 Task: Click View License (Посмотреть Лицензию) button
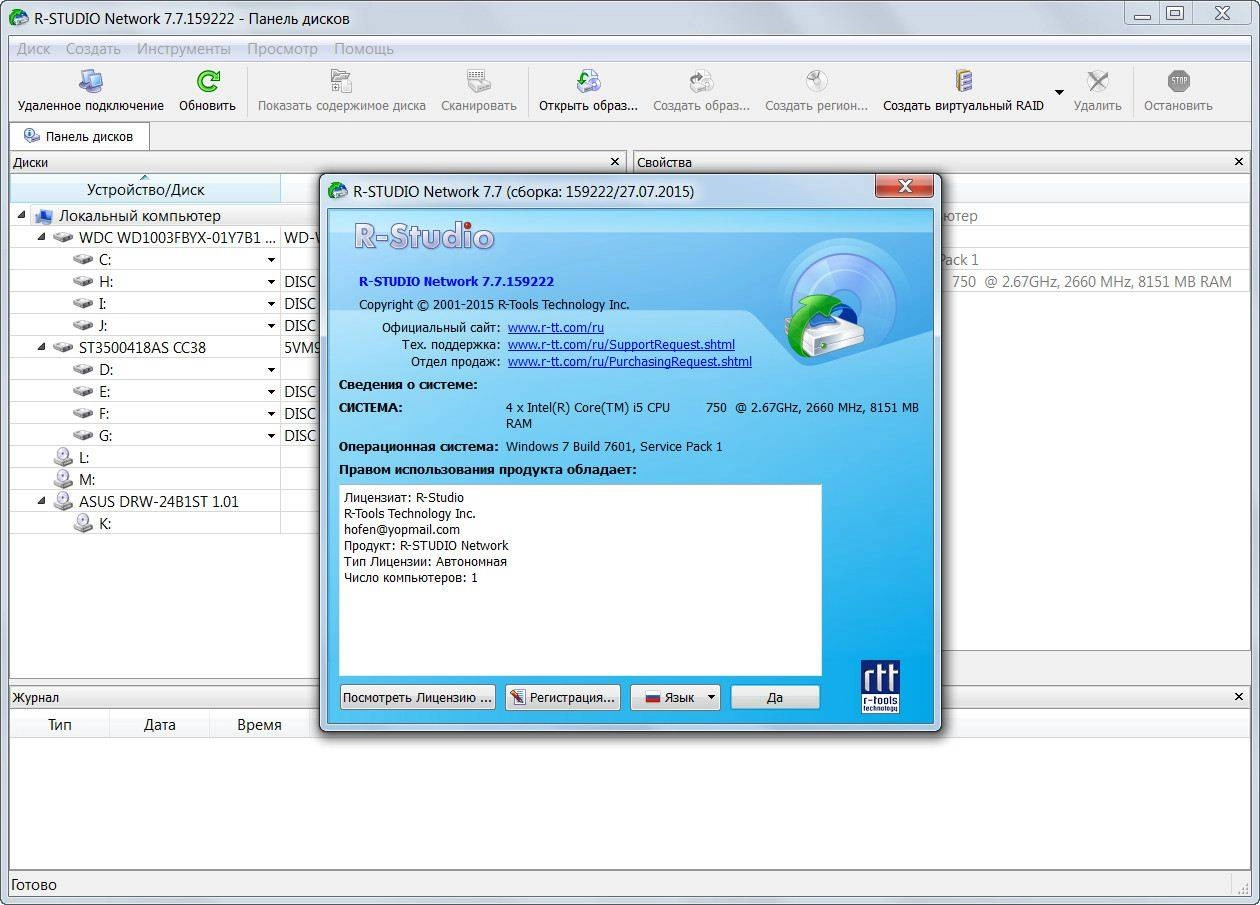pos(418,697)
